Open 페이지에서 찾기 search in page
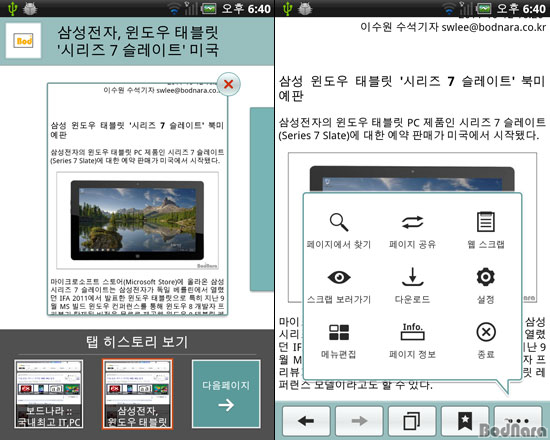This screenshot has height=440, width=550. [339, 231]
